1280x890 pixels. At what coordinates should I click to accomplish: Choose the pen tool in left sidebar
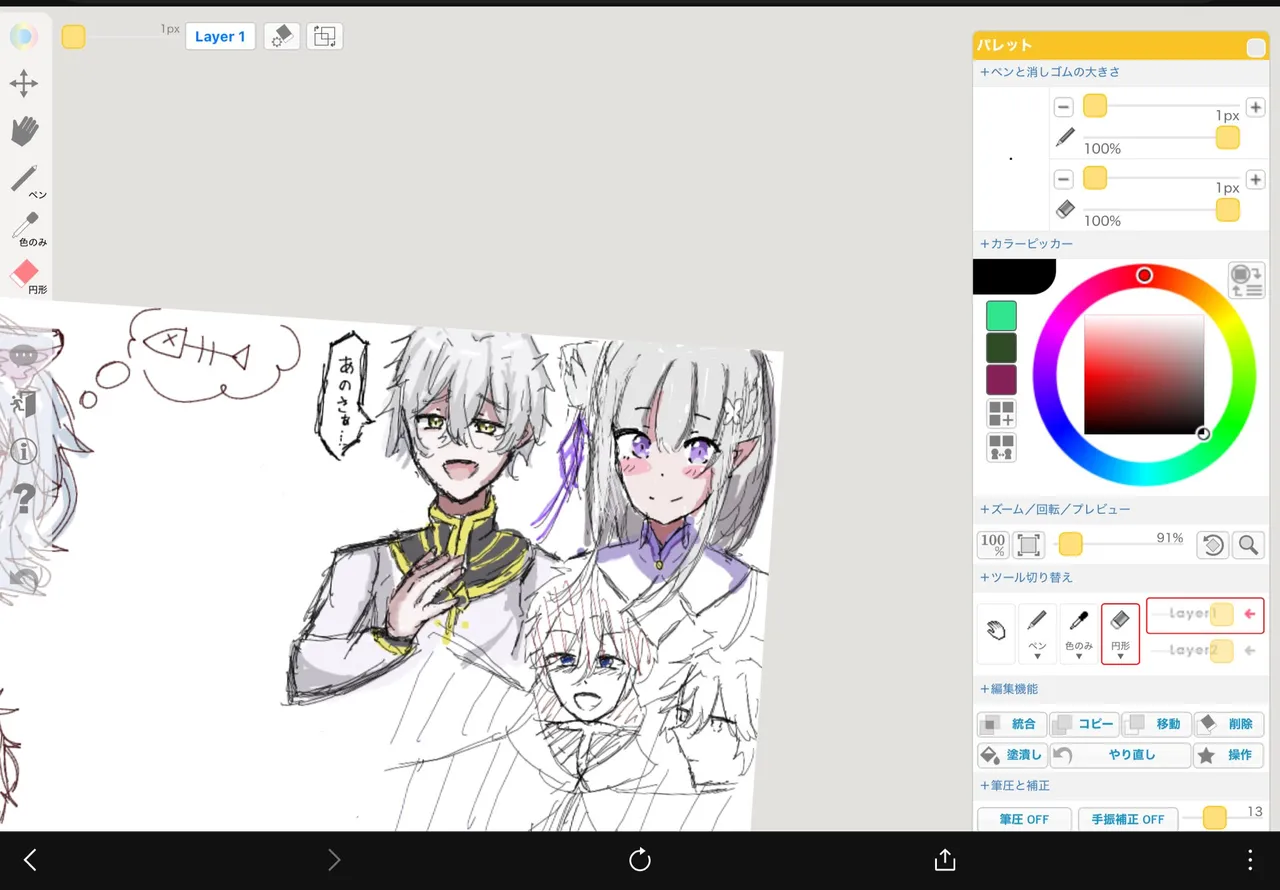[26, 180]
